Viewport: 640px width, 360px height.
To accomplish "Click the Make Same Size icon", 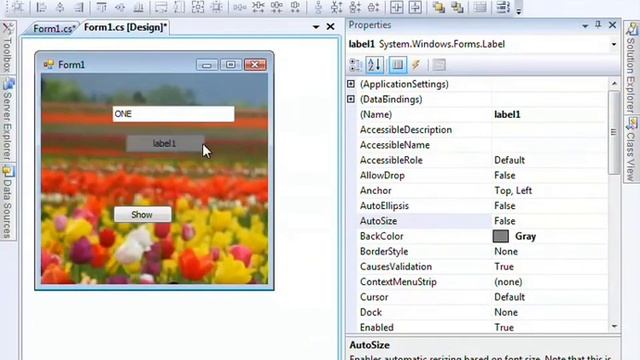I will click(198, 7).
